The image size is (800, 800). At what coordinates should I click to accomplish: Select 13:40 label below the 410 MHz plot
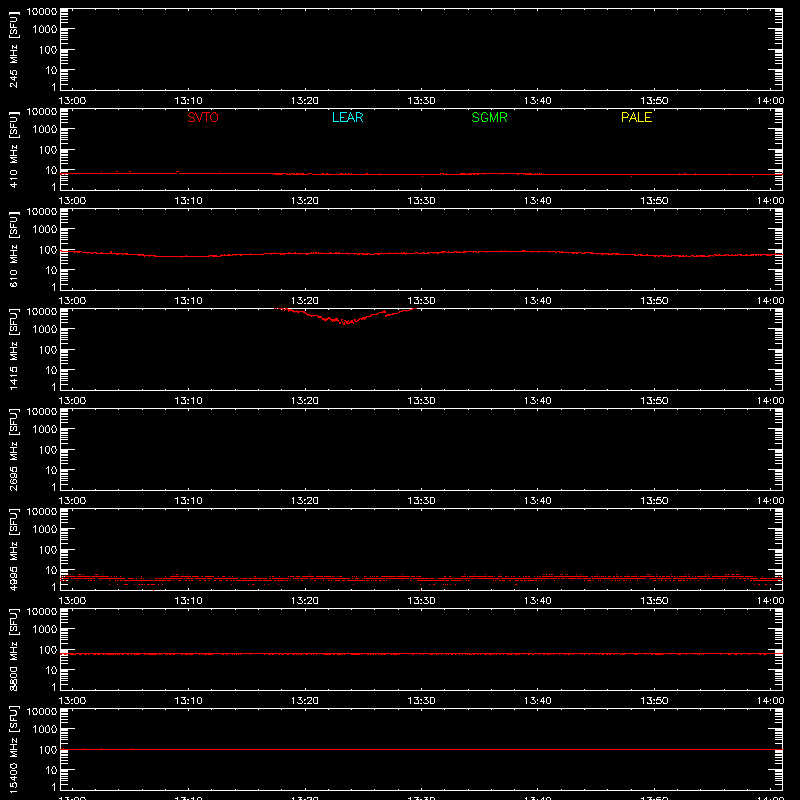point(538,201)
